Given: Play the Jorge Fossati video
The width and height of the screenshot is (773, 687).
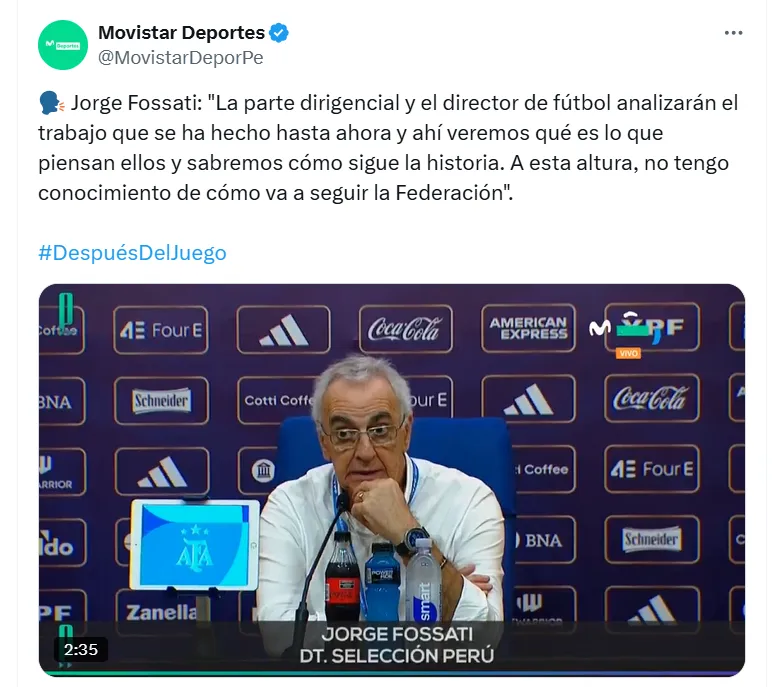Looking at the screenshot, I should pyautogui.click(x=392, y=480).
